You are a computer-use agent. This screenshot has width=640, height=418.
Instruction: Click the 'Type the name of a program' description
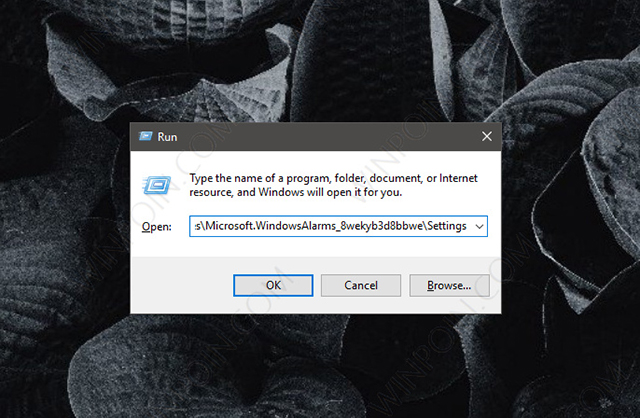click(333, 185)
